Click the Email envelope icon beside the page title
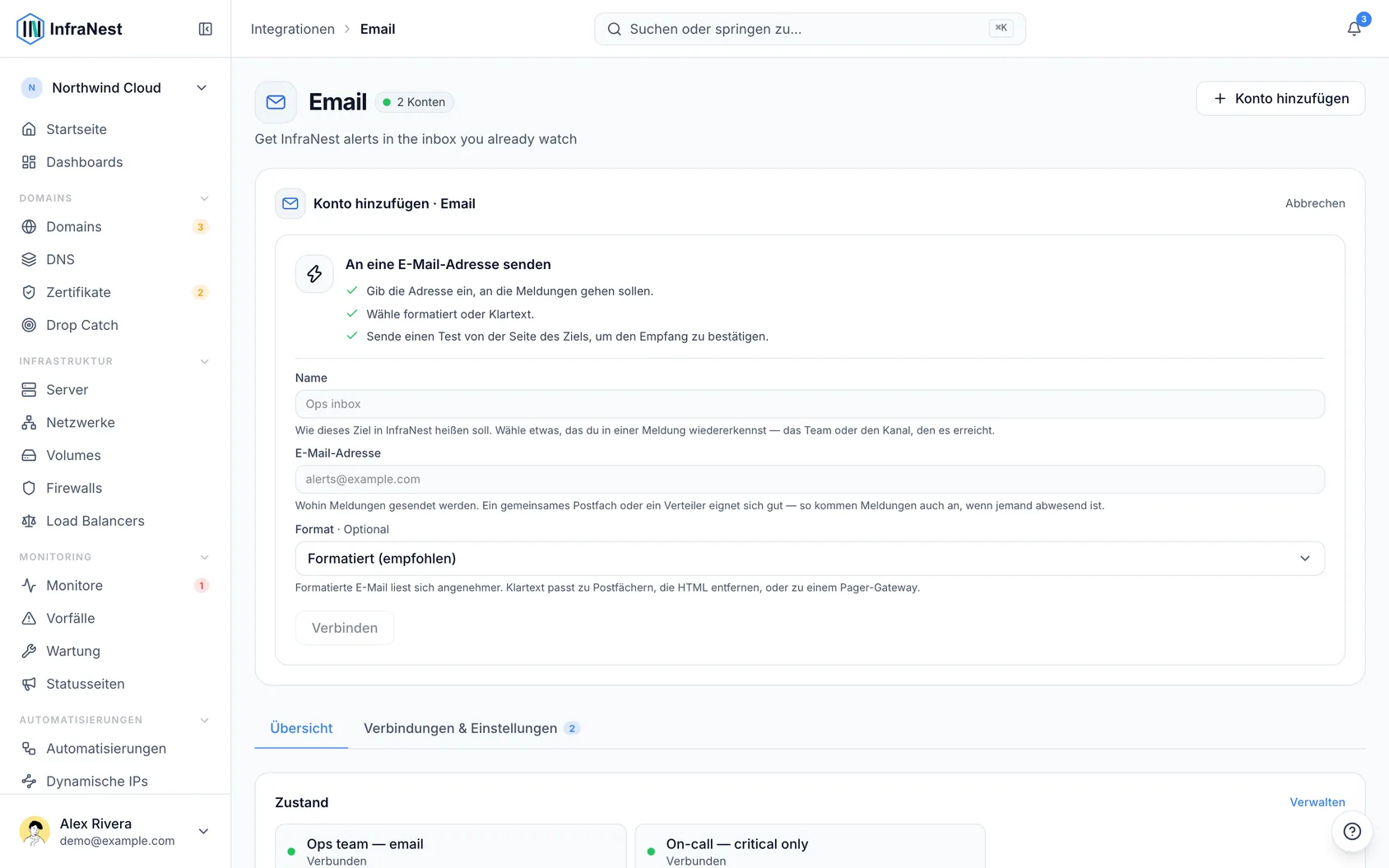This screenshot has height=868, width=1389. pos(276,102)
